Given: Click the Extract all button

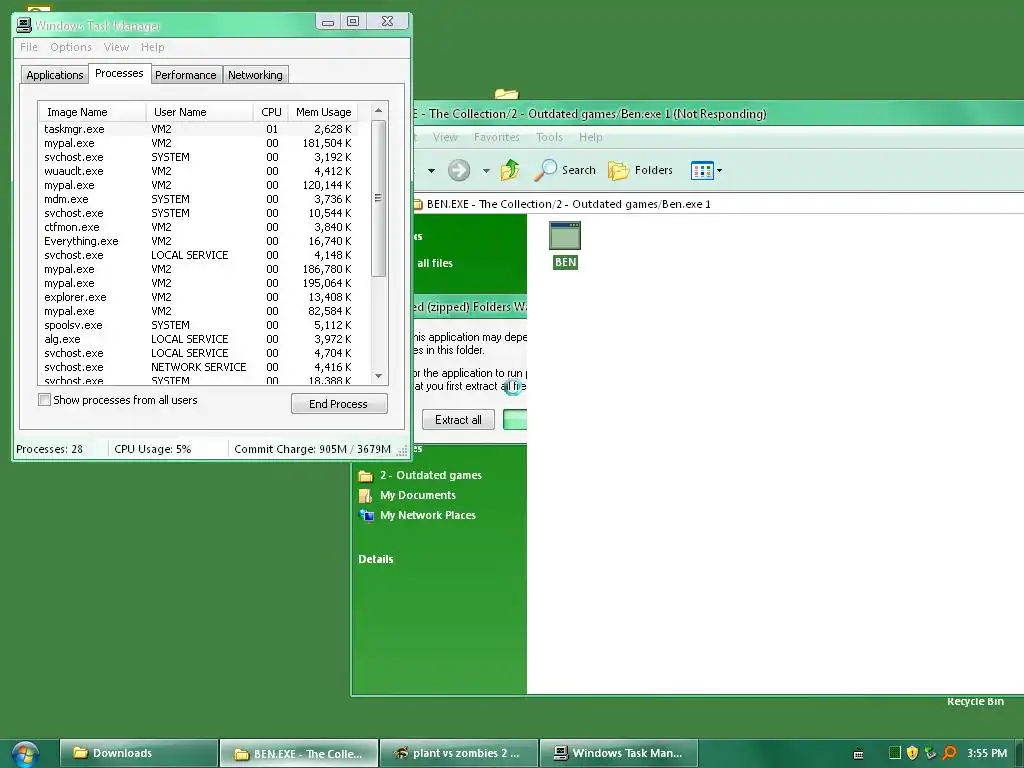Looking at the screenshot, I should point(458,420).
